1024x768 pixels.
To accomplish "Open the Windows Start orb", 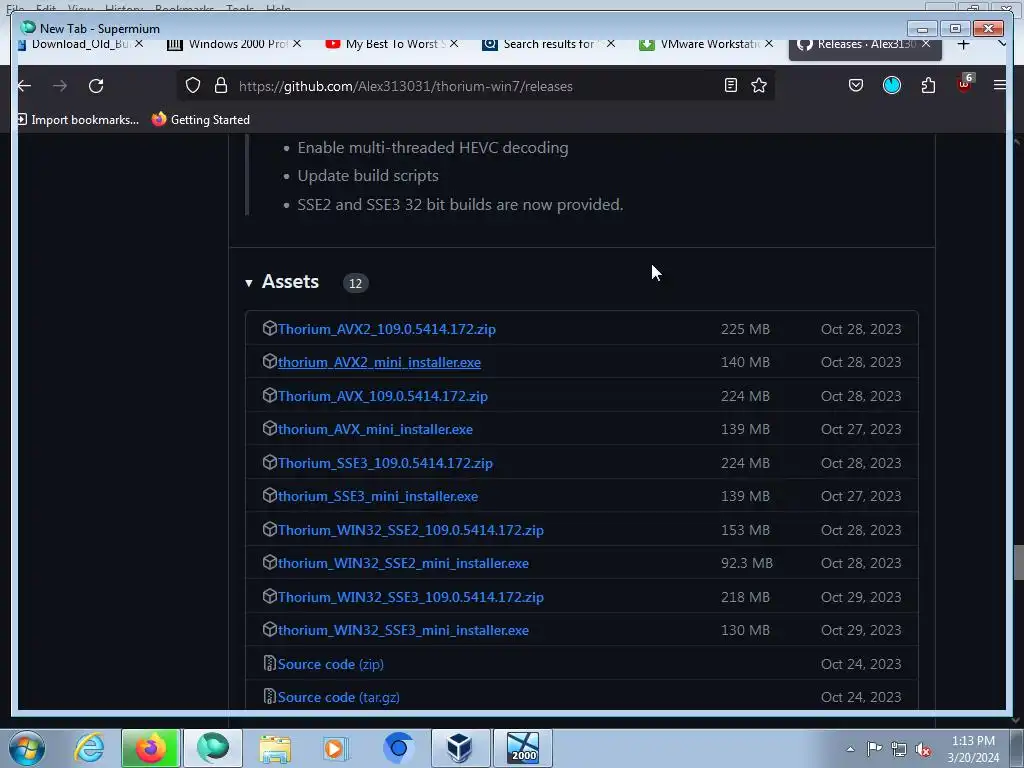I will click(27, 748).
